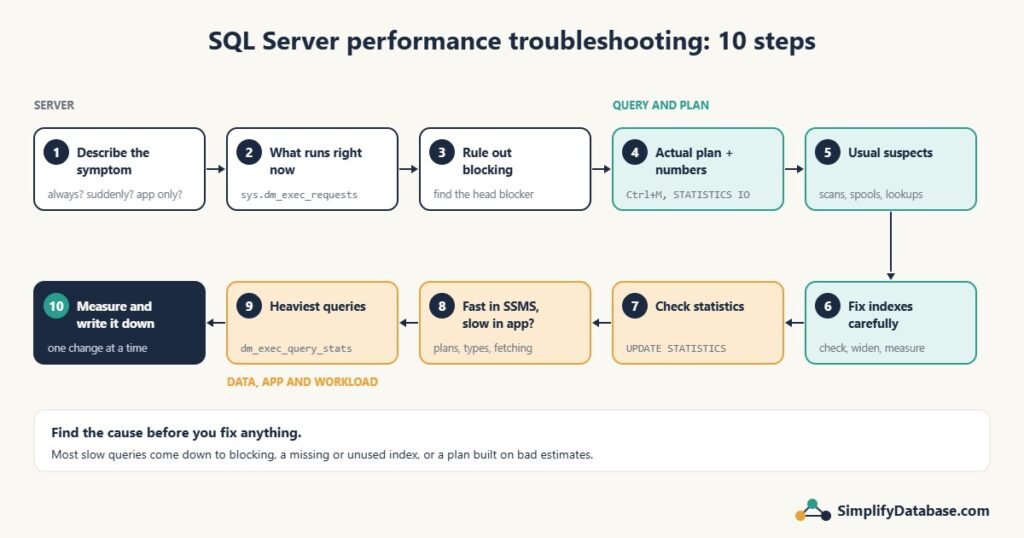Image resolution: width=1024 pixels, height=538 pixels.
Task: Select 'Measure and write it down' title
Action: (115, 315)
